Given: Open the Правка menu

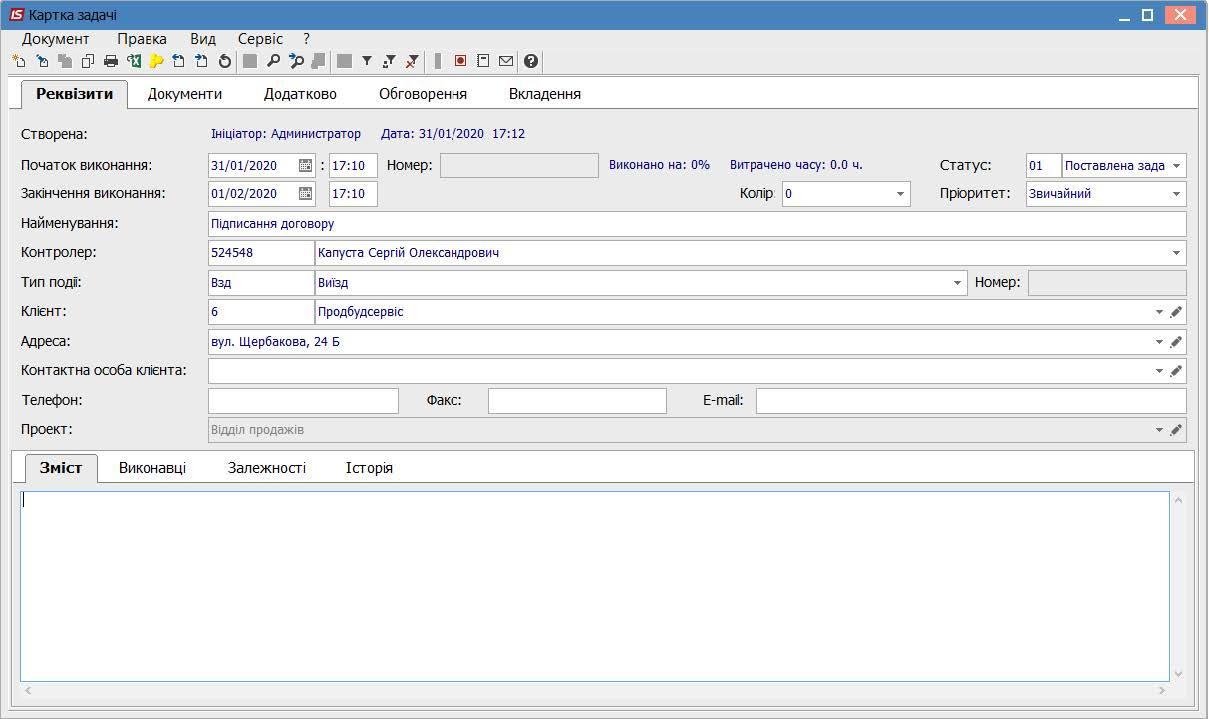Looking at the screenshot, I should 142,39.
